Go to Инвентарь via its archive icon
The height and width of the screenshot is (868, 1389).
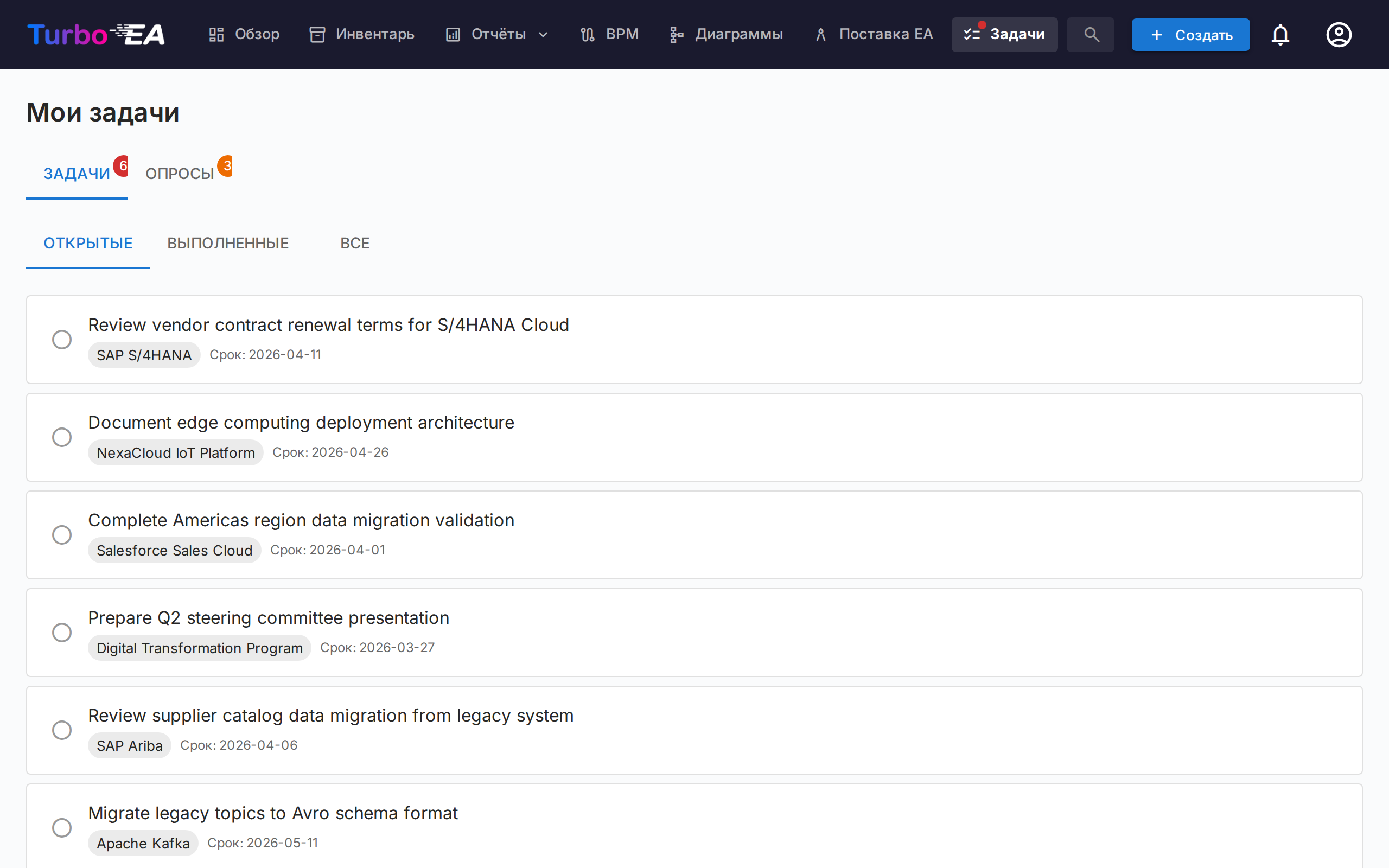pos(317,34)
